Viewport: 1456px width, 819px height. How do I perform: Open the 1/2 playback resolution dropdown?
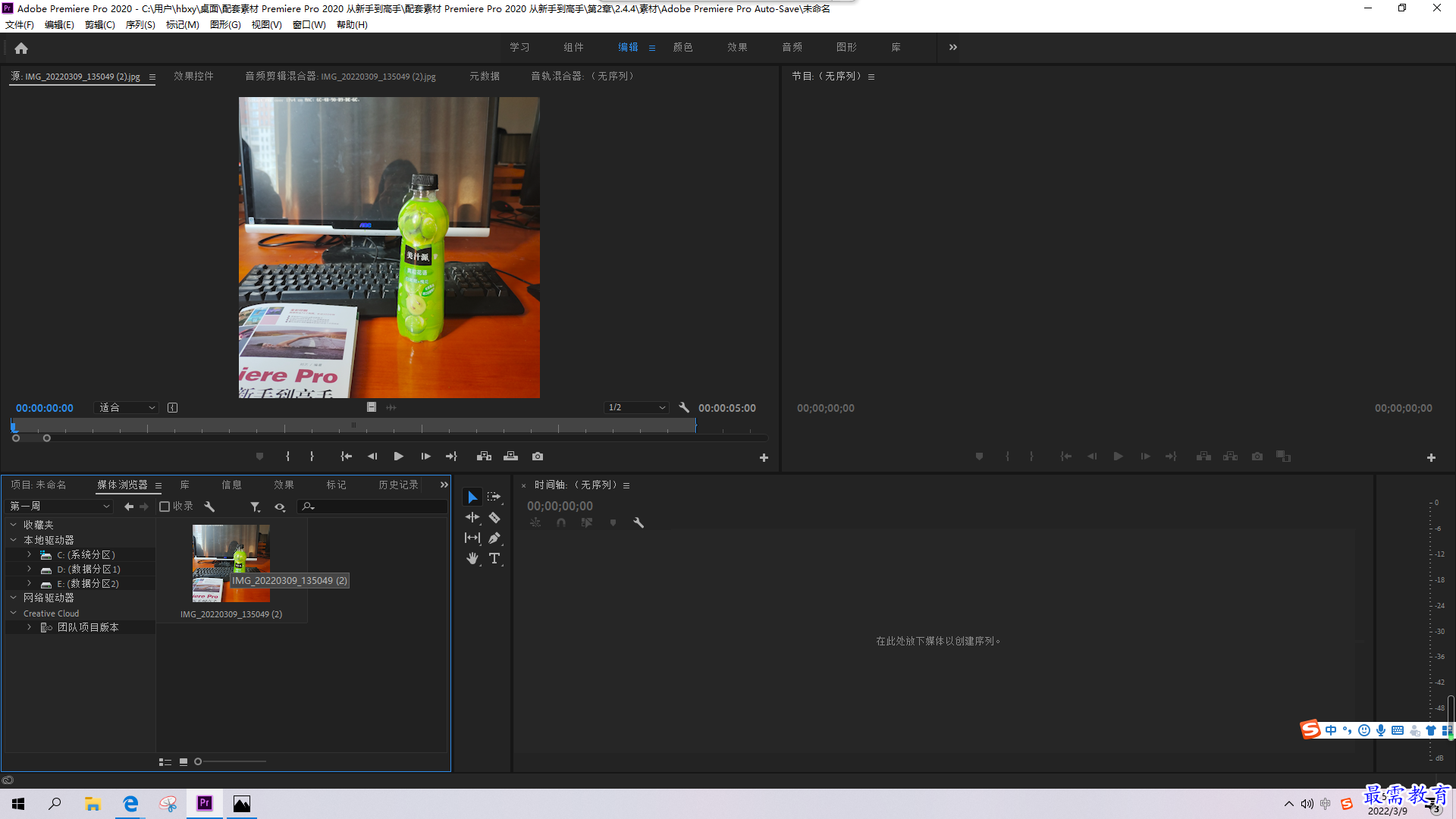636,407
